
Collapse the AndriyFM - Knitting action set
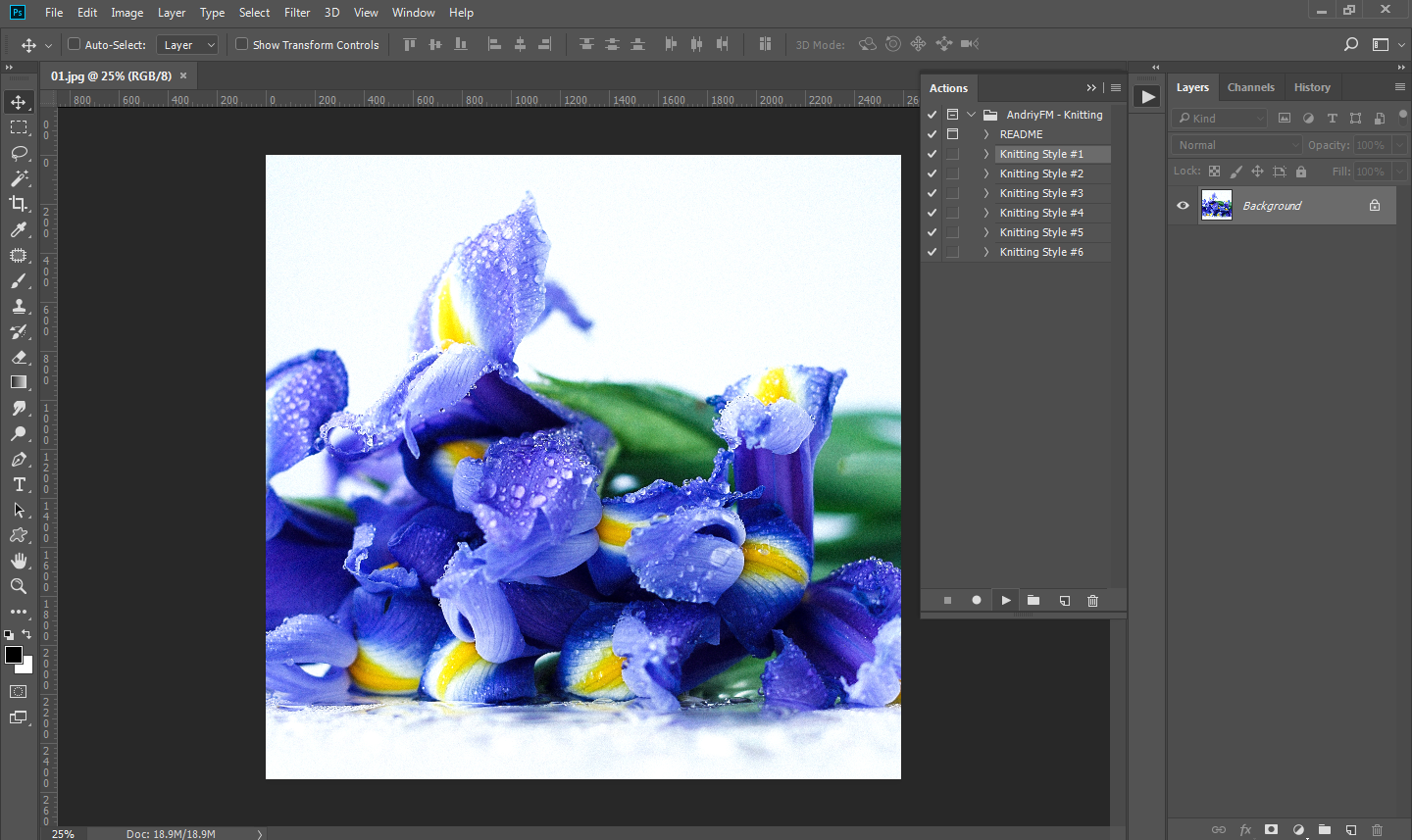coord(972,115)
